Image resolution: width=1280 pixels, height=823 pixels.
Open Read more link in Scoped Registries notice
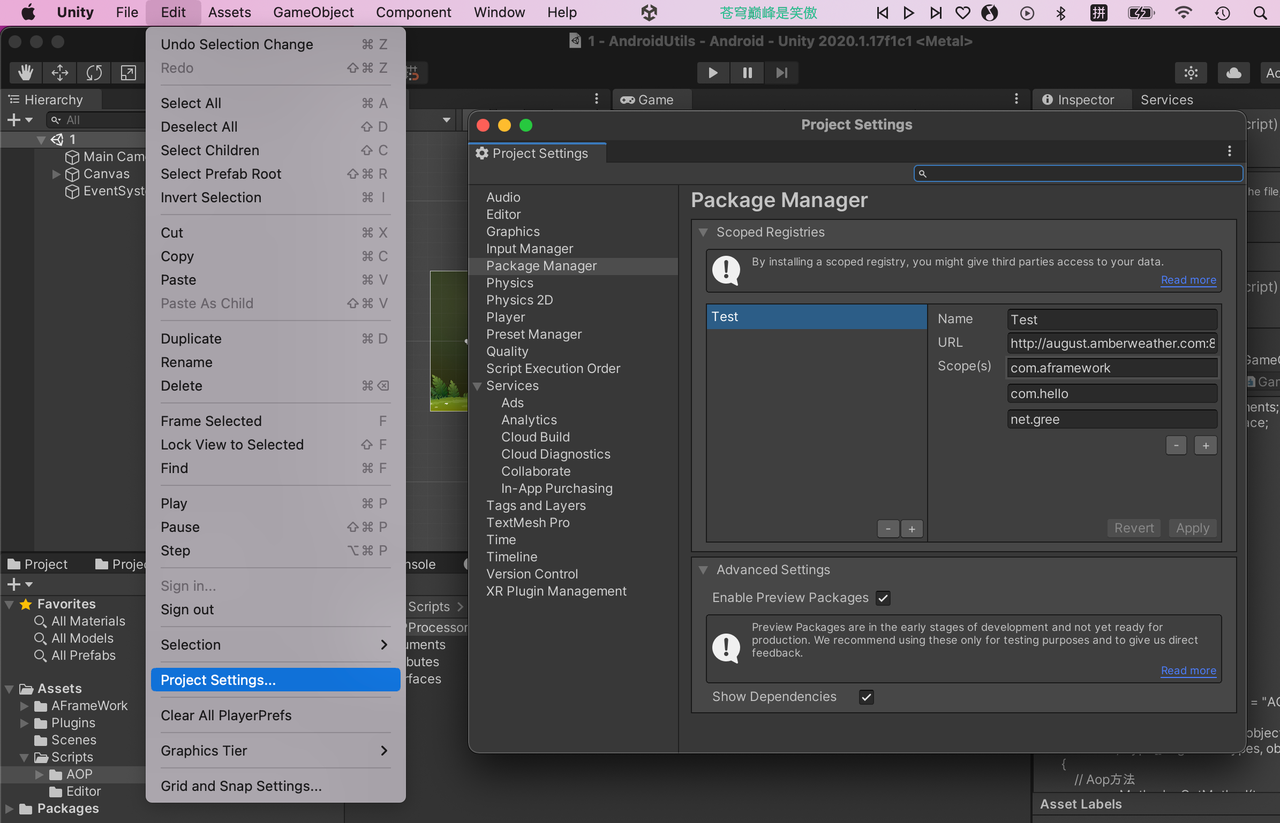1188,280
